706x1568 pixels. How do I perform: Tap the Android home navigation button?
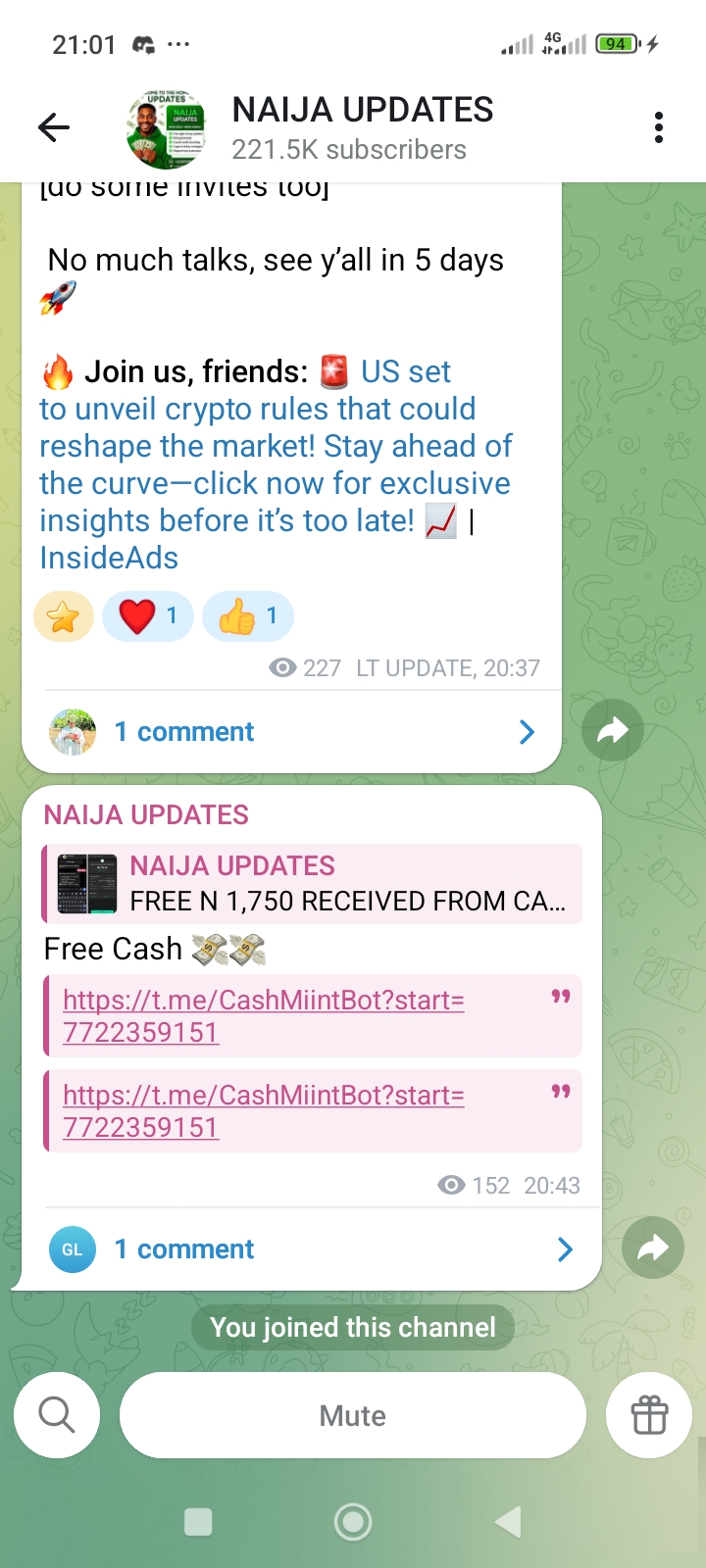coord(353,1522)
